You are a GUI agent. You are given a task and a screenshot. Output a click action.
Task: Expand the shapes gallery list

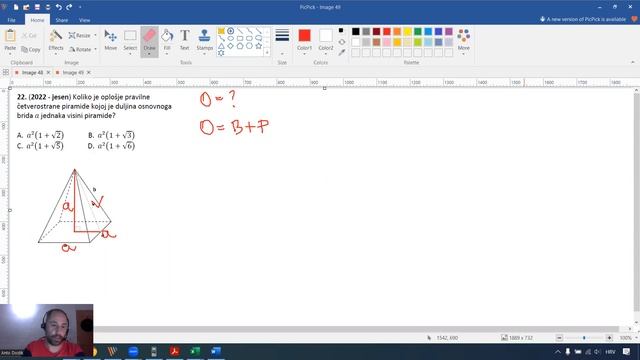(267, 52)
